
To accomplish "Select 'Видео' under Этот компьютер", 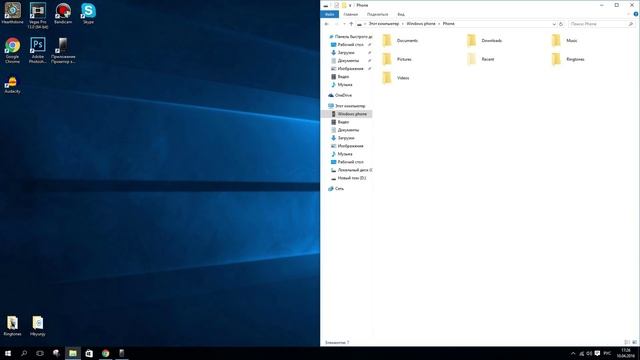I will pyautogui.click(x=340, y=122).
